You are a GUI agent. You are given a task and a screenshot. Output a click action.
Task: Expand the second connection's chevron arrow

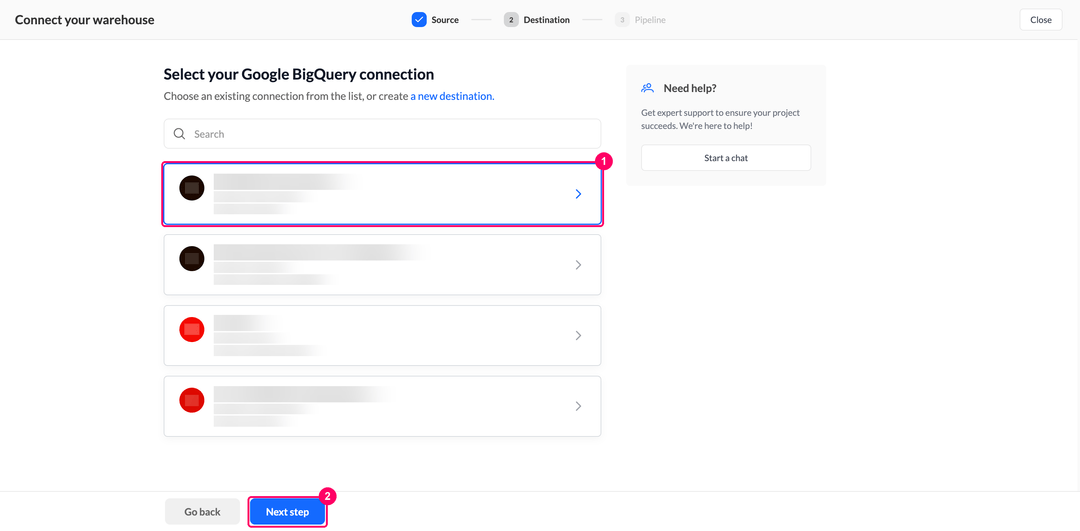click(578, 264)
